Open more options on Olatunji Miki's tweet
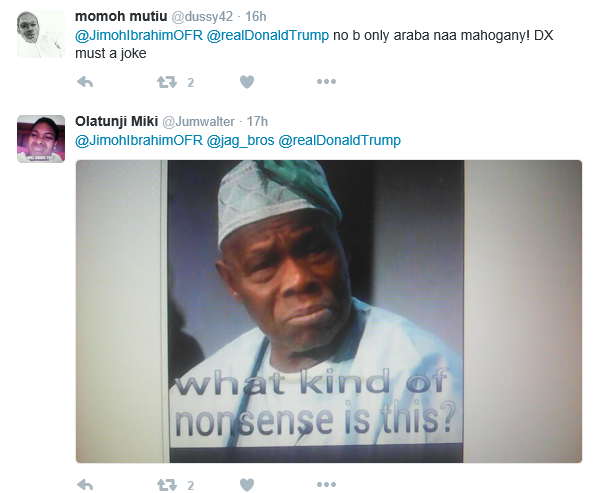Screen dimensions: 612x493 tap(326, 485)
